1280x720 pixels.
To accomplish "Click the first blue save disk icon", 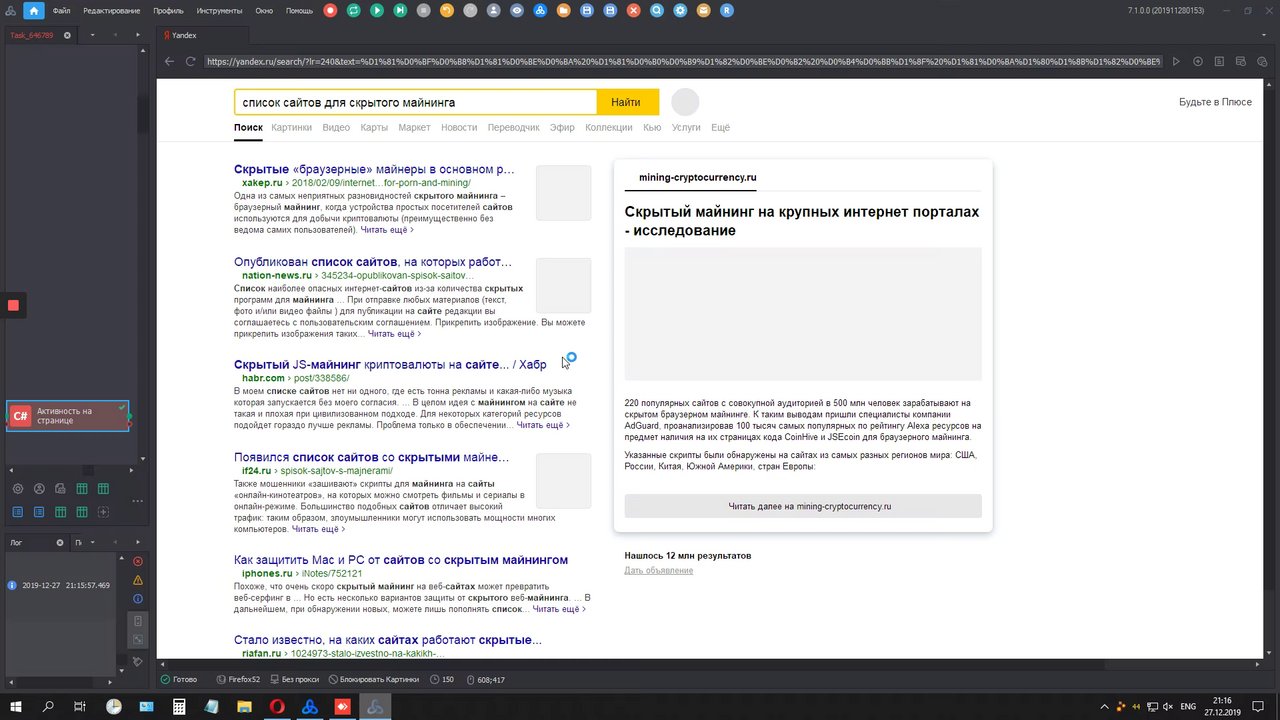I will pyautogui.click(x=587, y=11).
